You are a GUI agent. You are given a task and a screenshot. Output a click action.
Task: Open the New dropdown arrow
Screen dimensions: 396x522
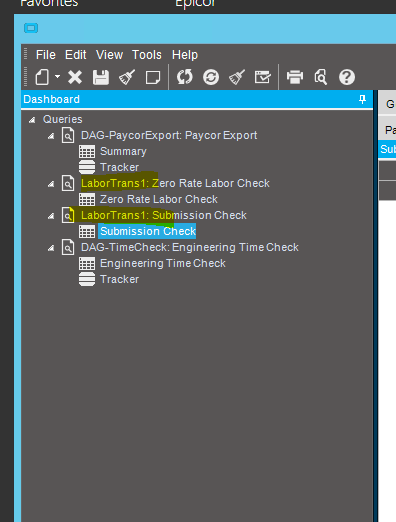58,77
